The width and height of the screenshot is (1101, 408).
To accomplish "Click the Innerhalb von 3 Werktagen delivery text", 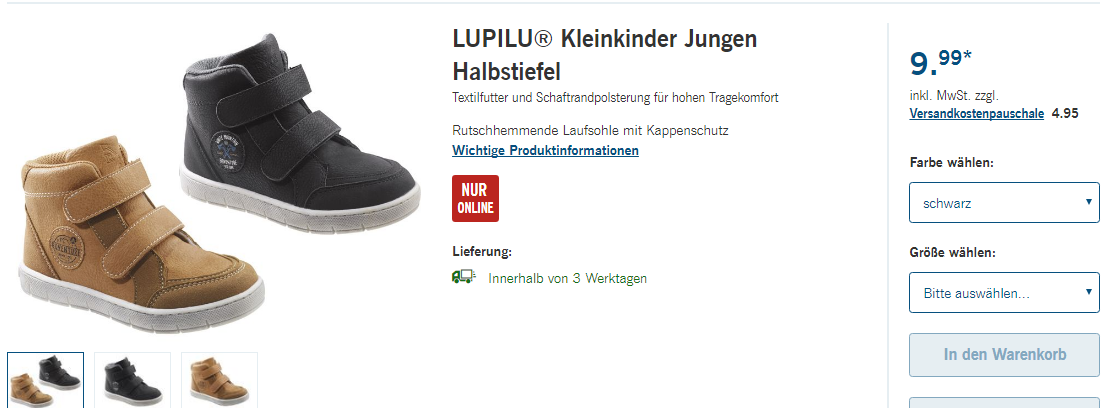I will [567, 278].
